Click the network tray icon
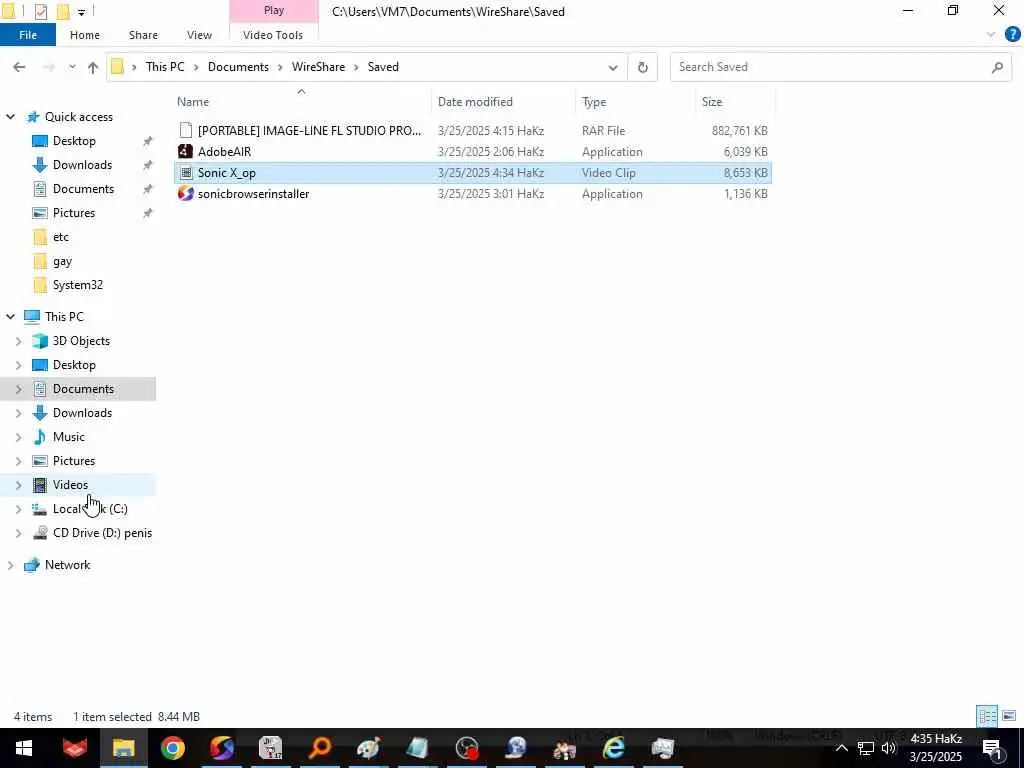This screenshot has width=1024, height=768. pyautogui.click(x=866, y=748)
